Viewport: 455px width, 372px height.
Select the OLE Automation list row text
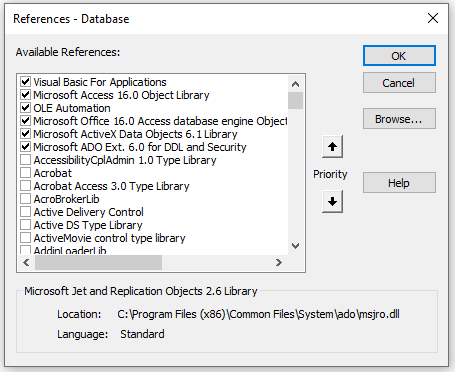point(72,108)
